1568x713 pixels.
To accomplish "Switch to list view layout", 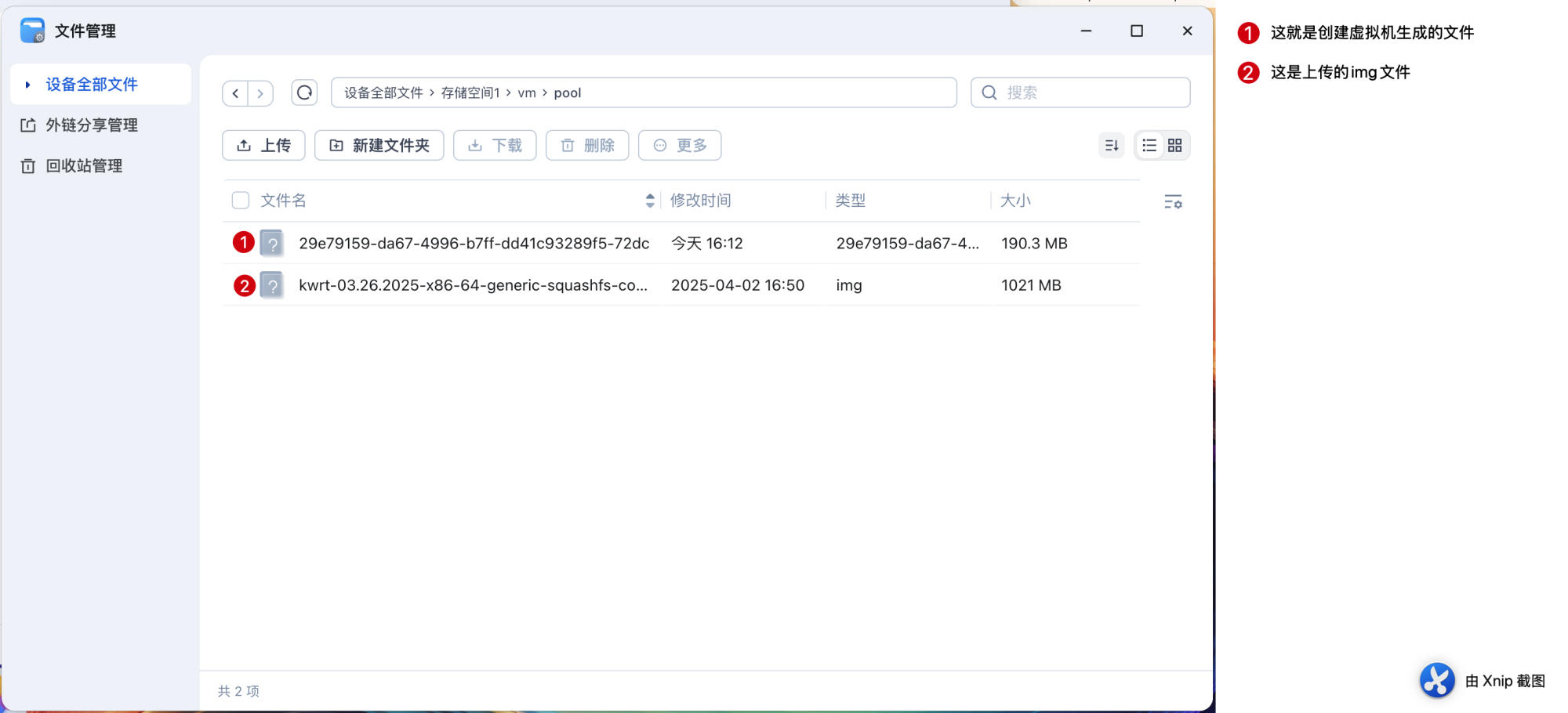I will [x=1149, y=146].
